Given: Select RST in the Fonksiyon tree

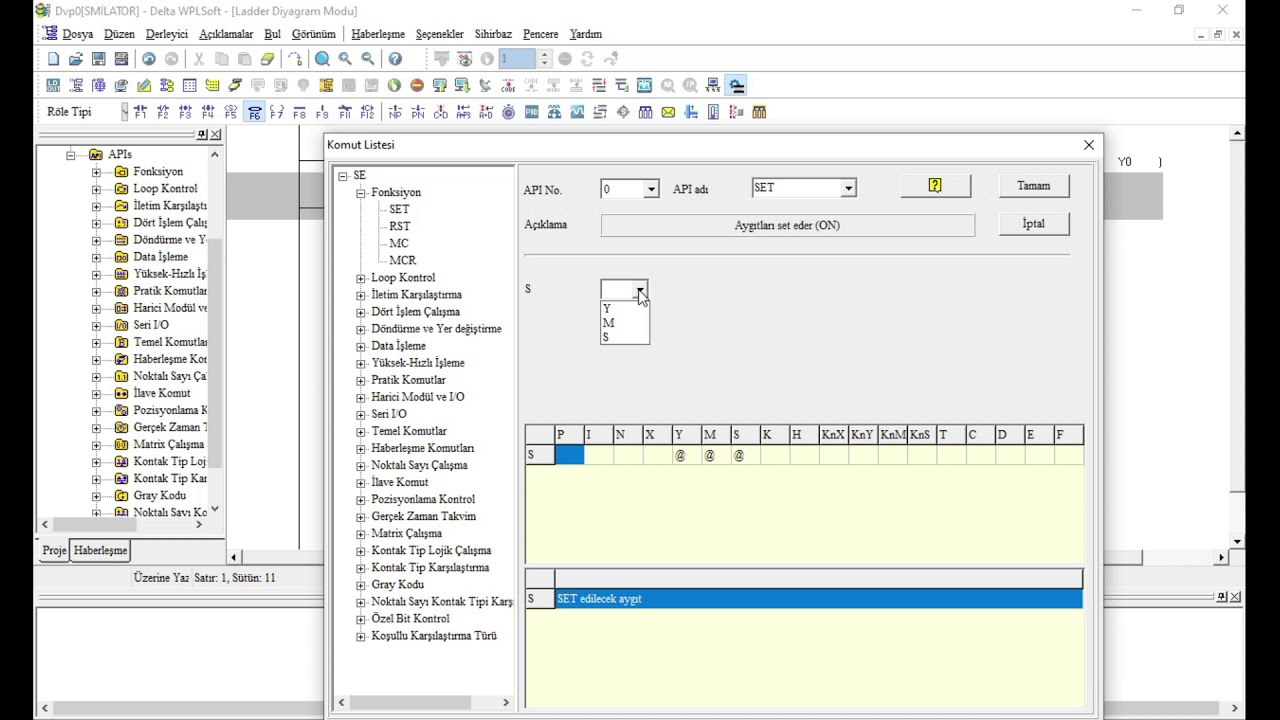Looking at the screenshot, I should pos(400,227).
